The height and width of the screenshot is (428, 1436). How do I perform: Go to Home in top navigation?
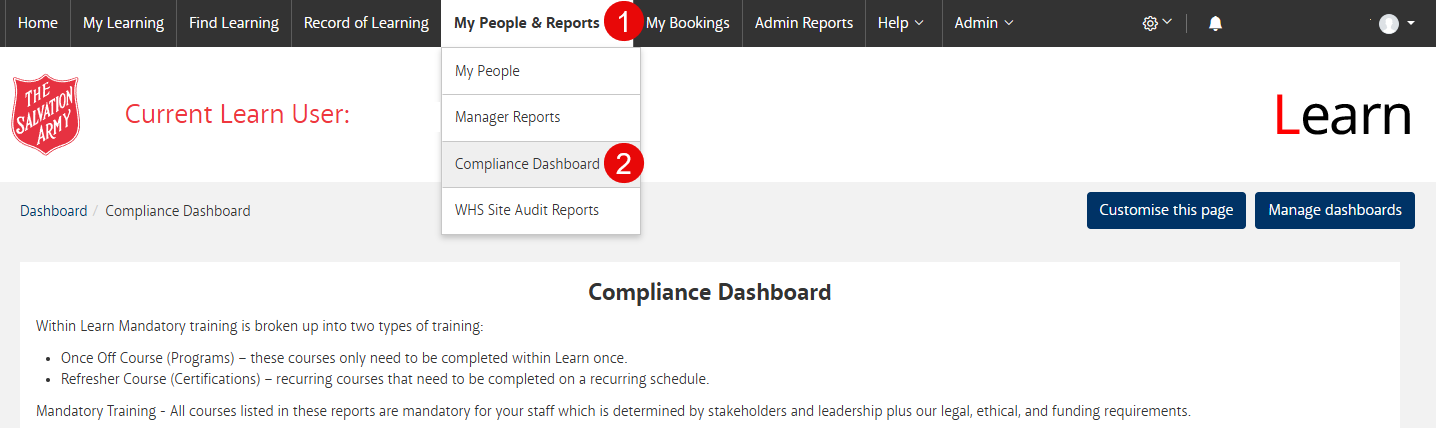point(38,23)
